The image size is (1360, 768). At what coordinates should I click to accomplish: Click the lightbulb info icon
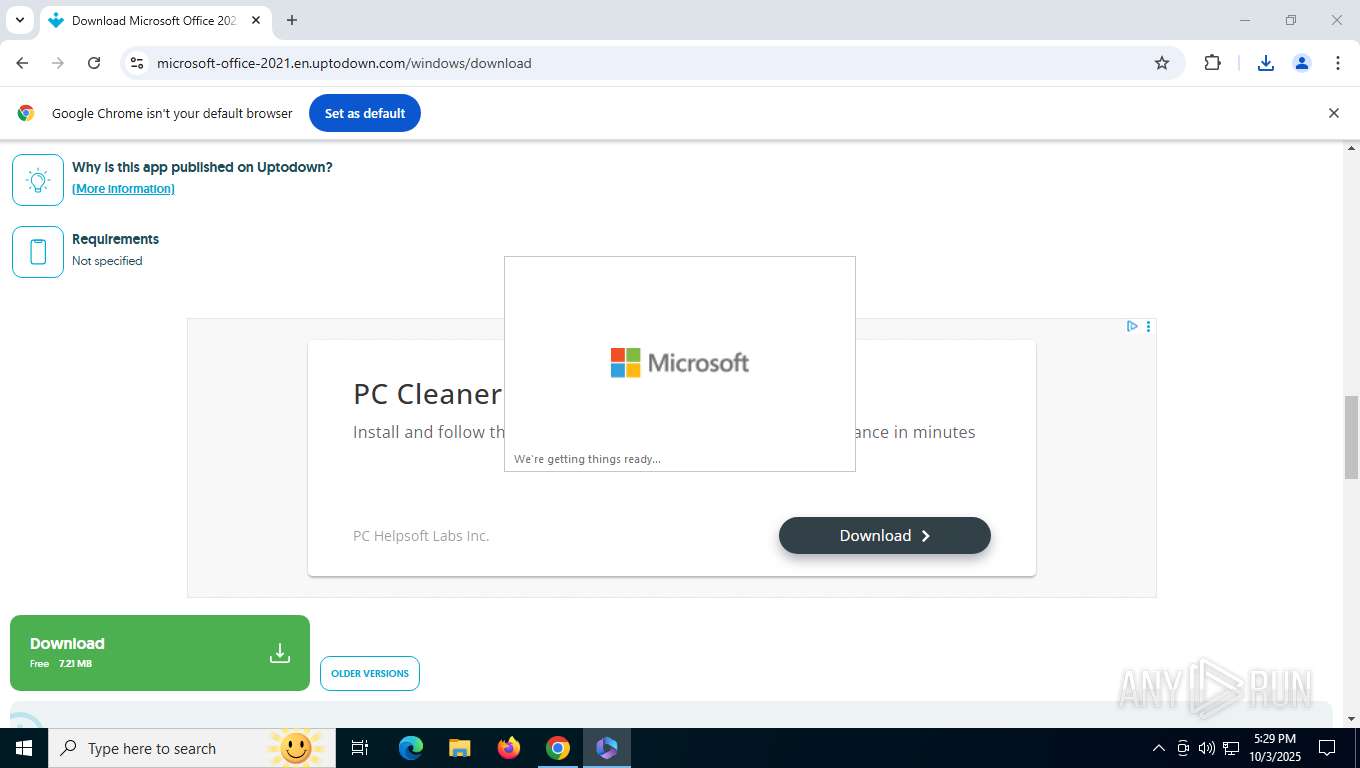click(38, 180)
